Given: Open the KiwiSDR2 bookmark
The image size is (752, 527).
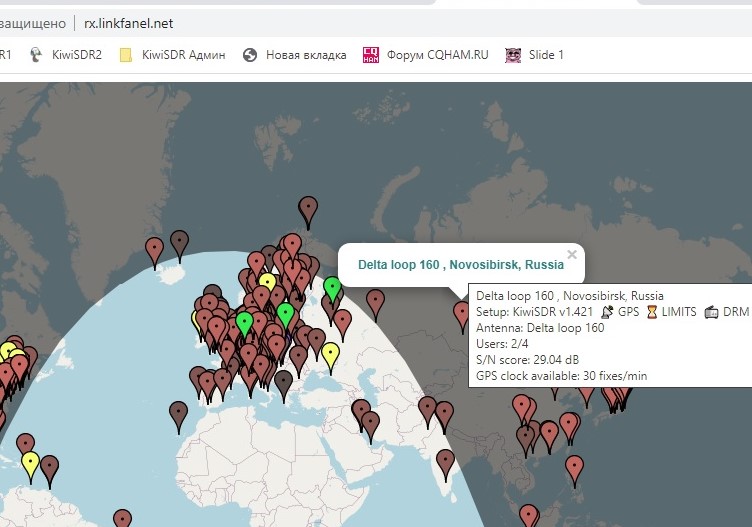Looking at the screenshot, I should (67, 55).
